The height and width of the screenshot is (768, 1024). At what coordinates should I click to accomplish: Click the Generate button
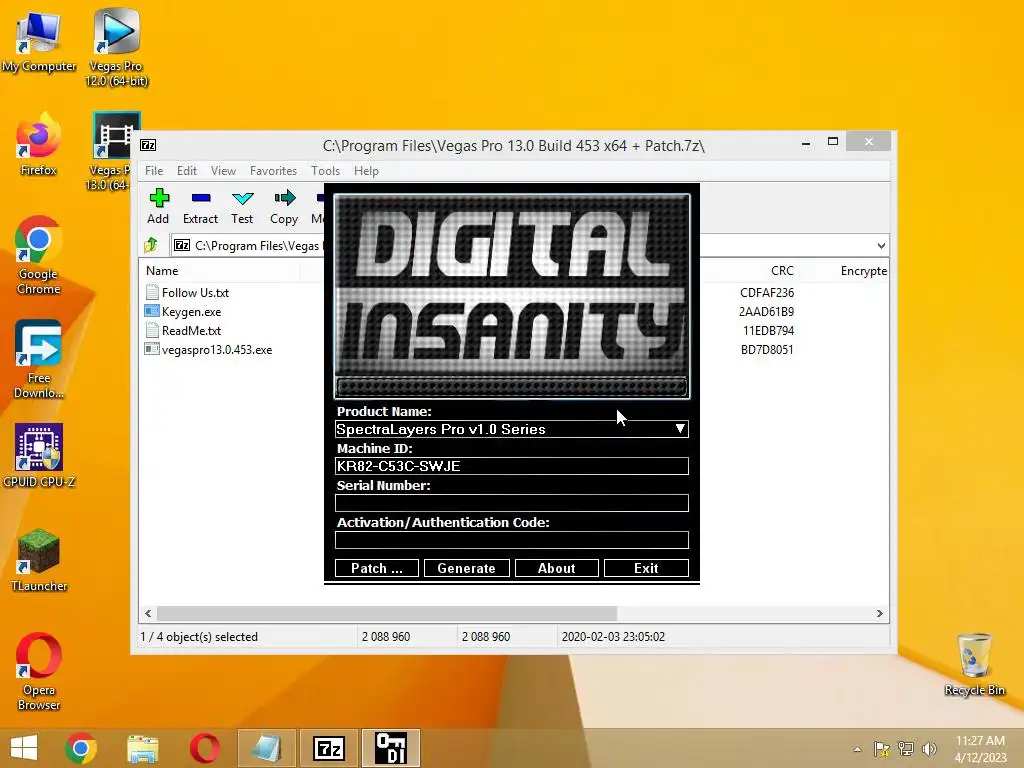click(x=466, y=568)
